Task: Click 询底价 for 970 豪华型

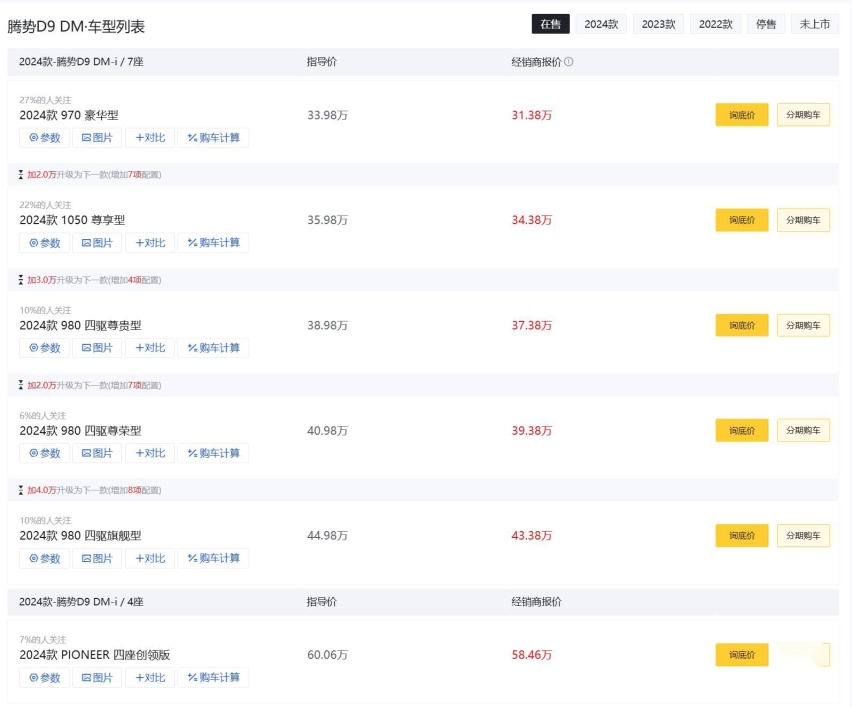Action: click(742, 115)
